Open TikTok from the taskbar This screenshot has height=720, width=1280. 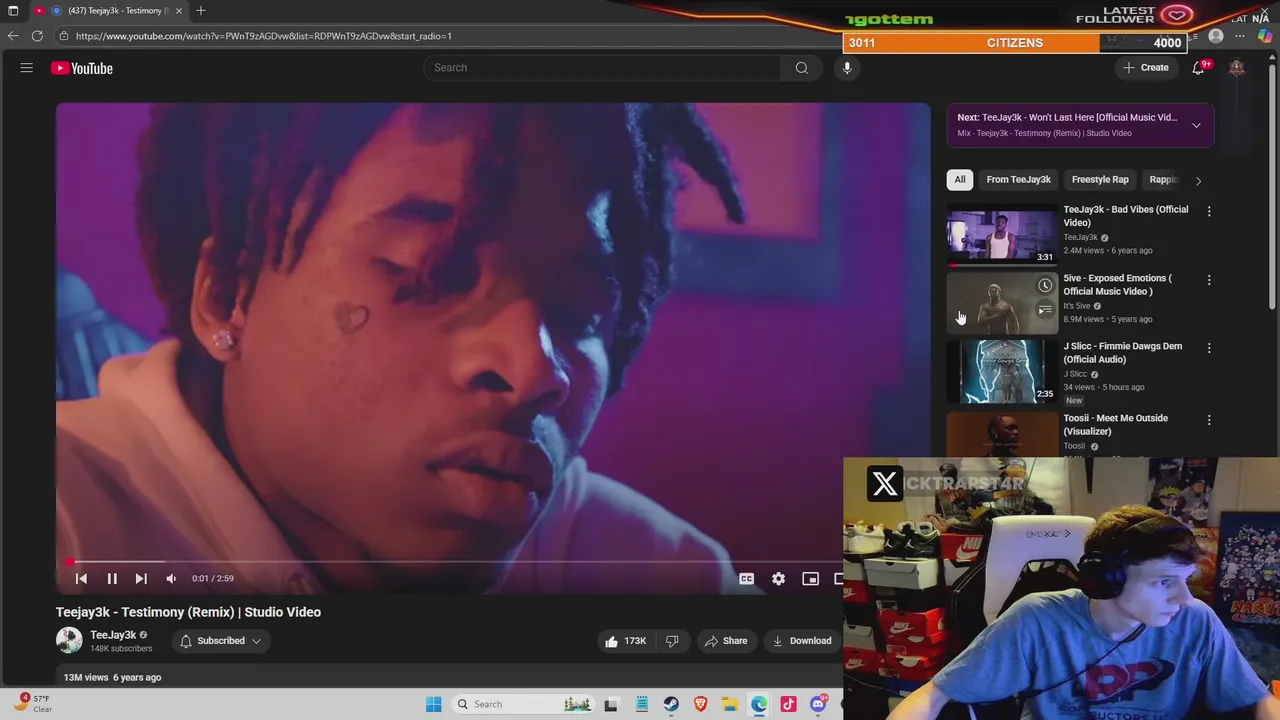point(789,704)
